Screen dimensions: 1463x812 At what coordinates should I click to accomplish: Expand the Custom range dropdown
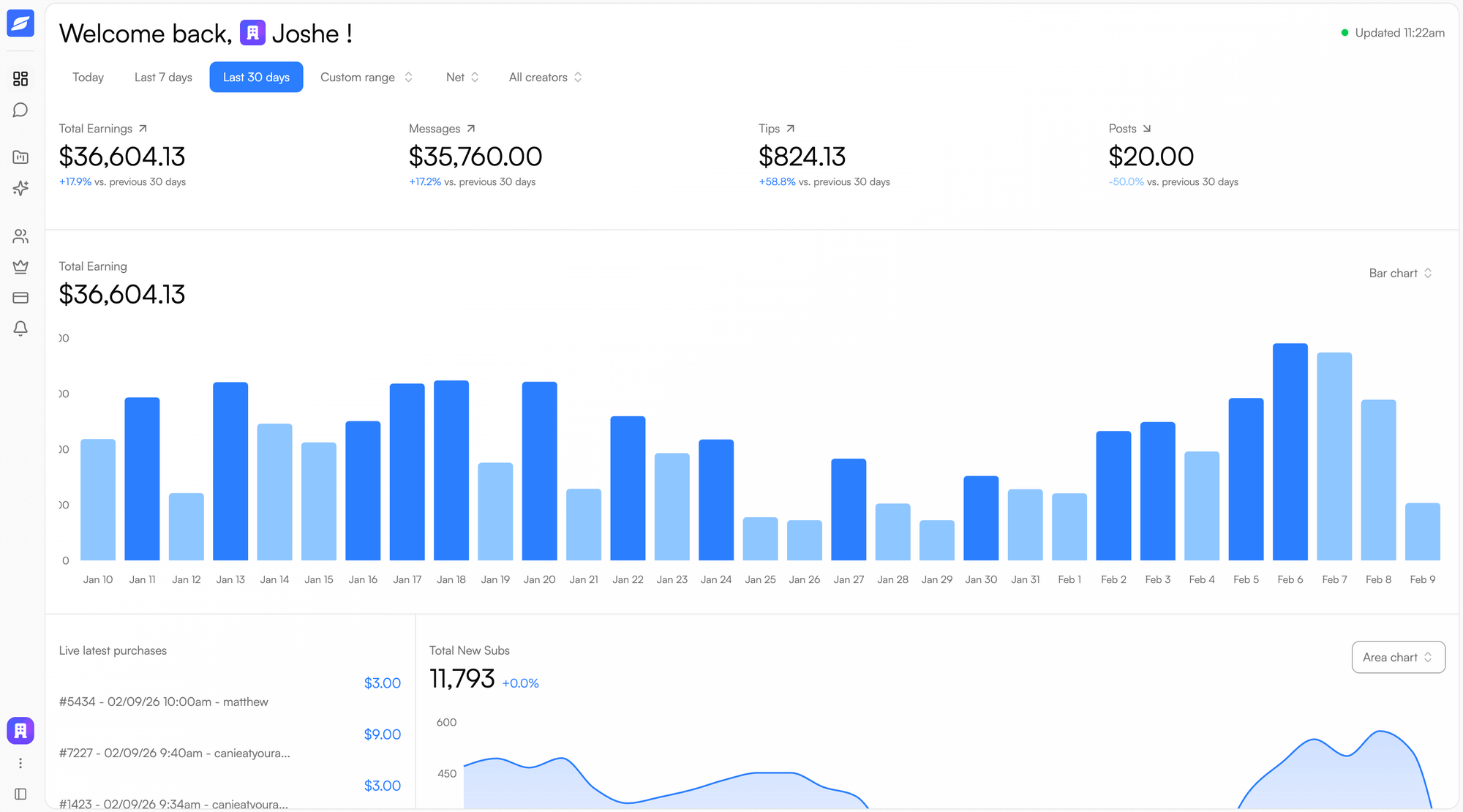click(366, 78)
